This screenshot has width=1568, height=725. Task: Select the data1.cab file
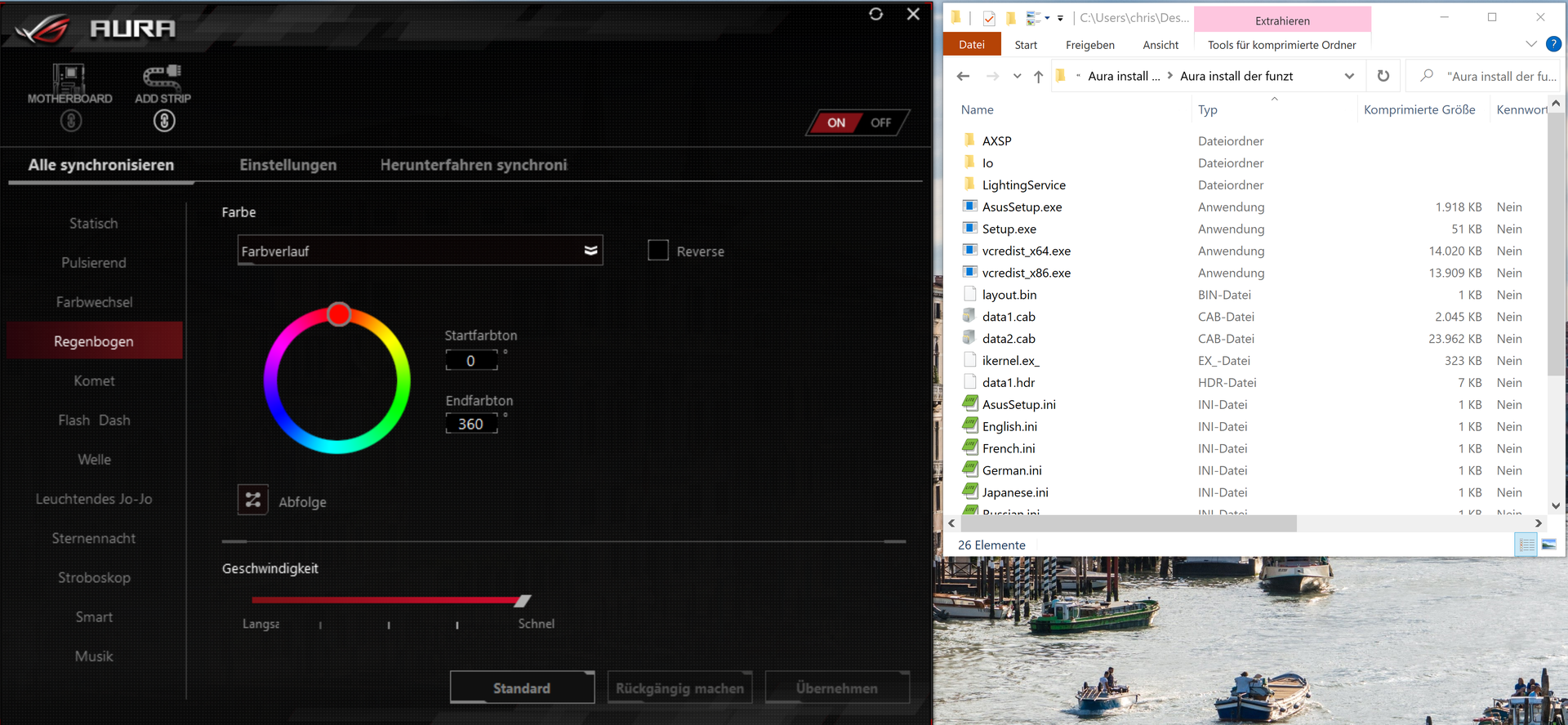(x=1009, y=317)
